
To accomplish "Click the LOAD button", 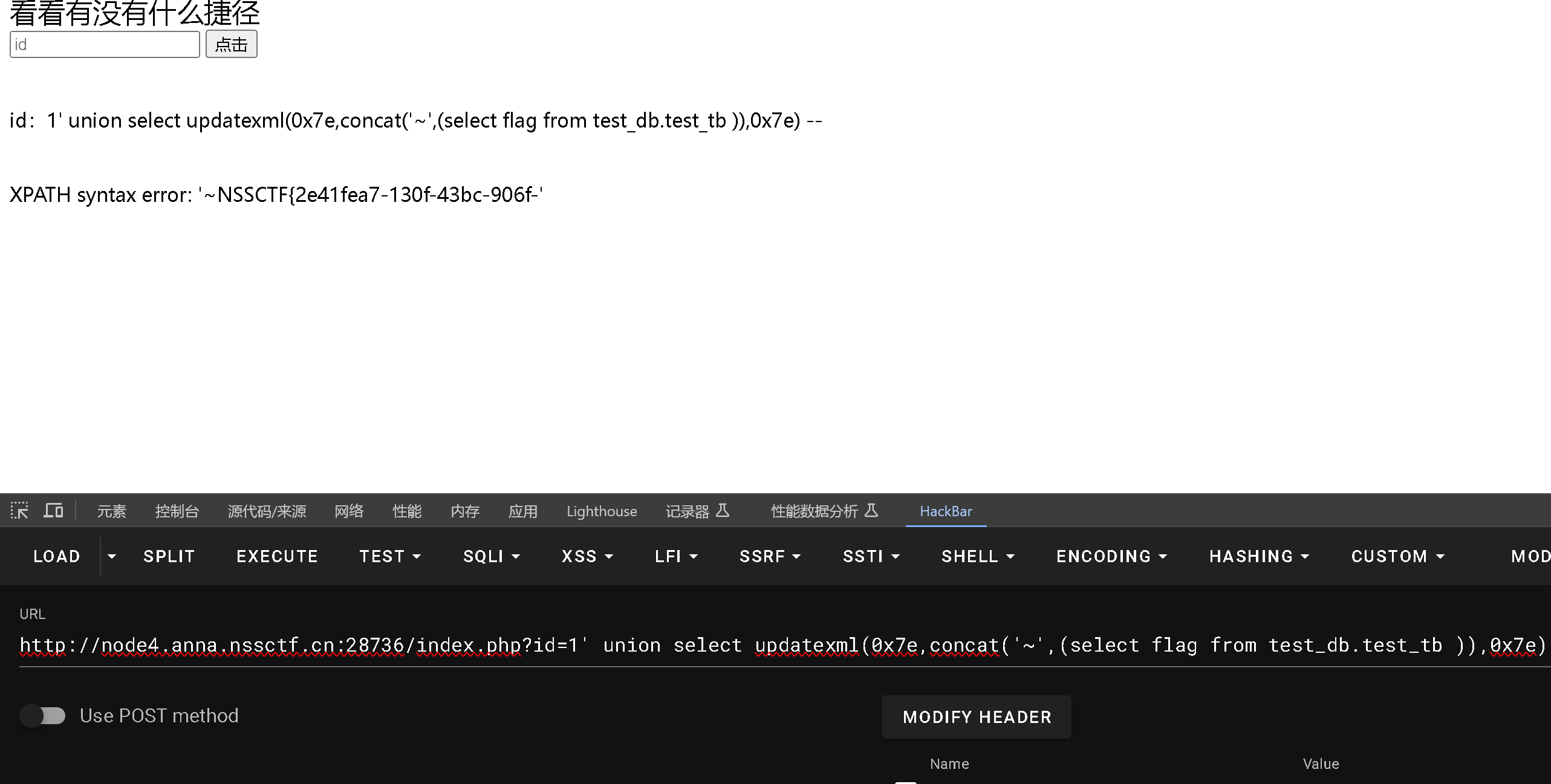I will pos(56,556).
